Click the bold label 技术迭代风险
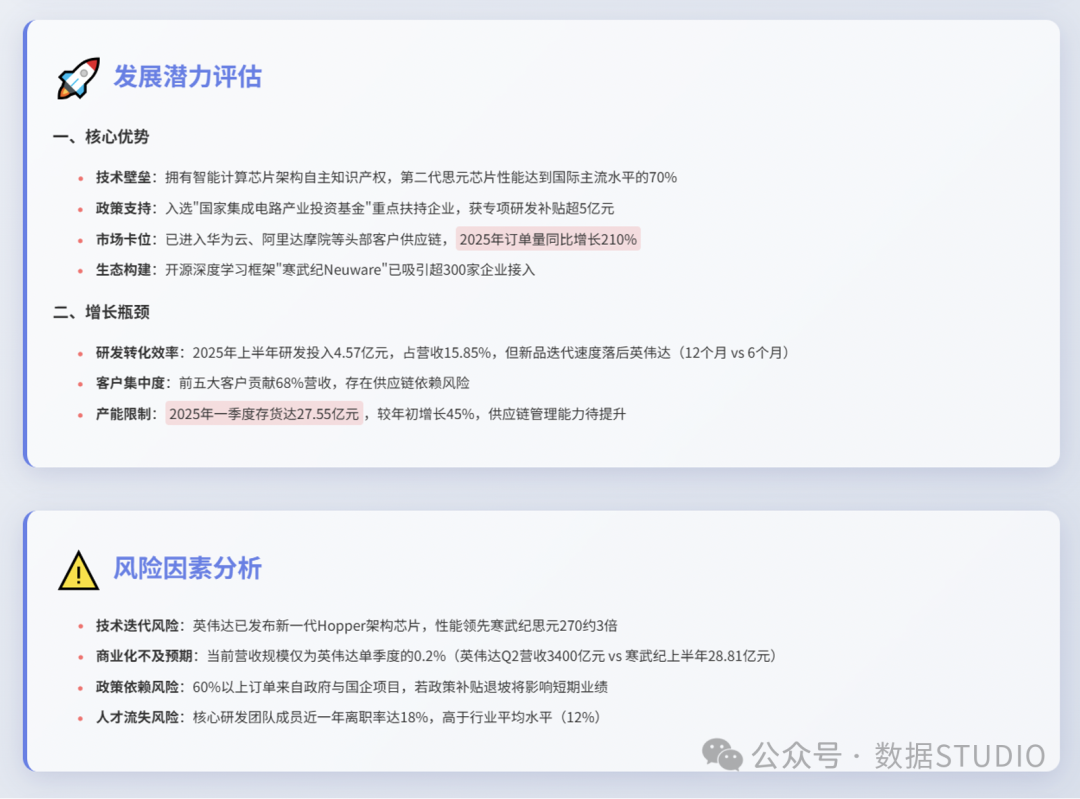This screenshot has width=1080, height=799. click(137, 625)
